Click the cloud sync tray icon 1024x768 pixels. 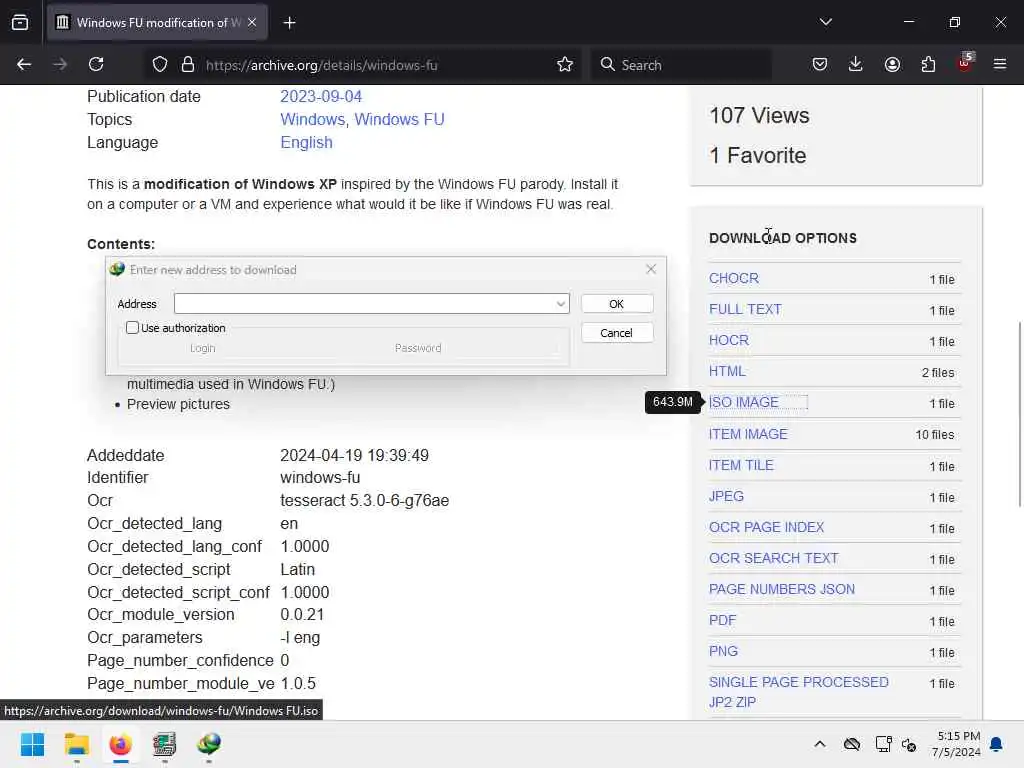[852, 744]
